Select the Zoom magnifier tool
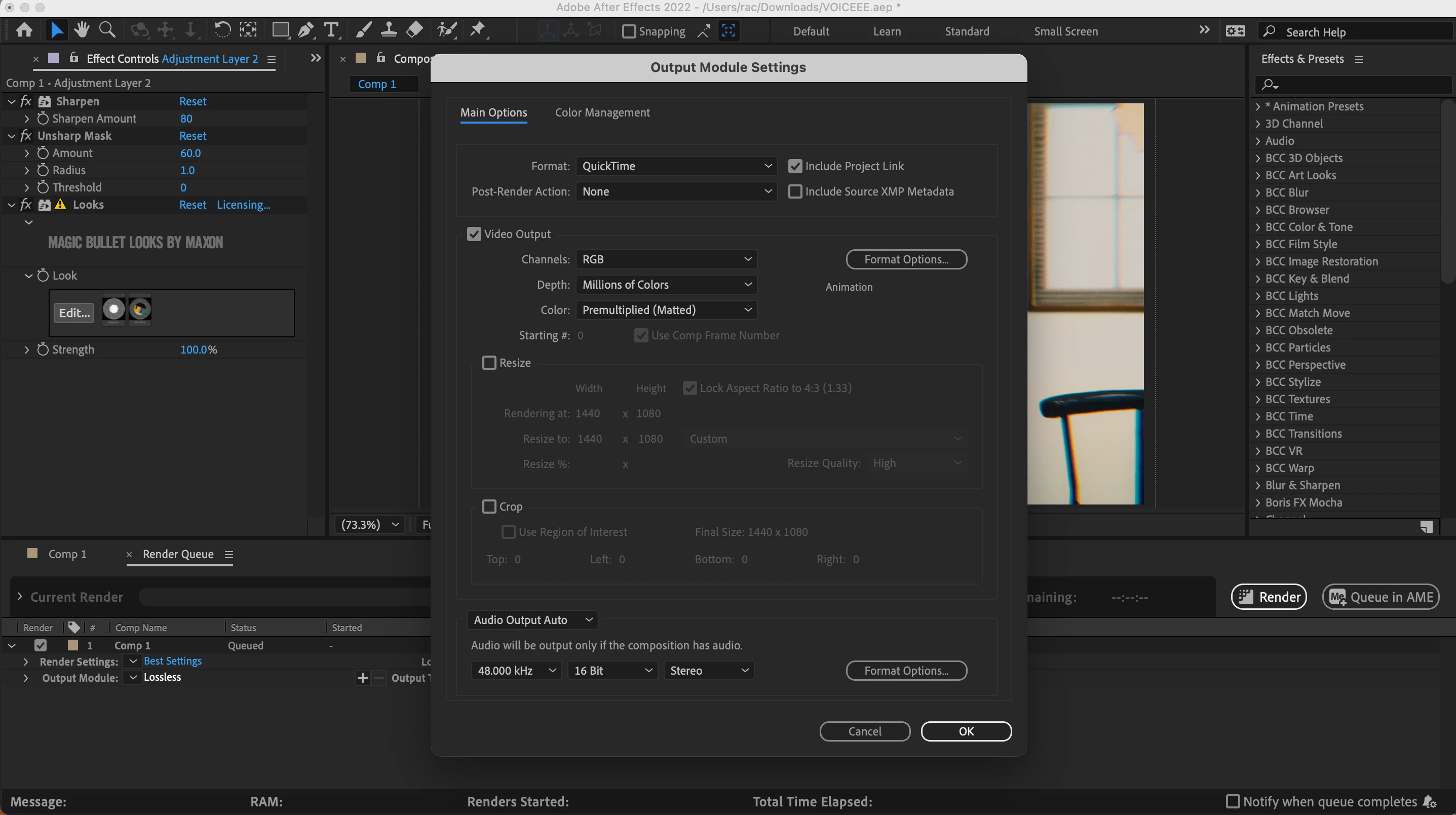 107,30
